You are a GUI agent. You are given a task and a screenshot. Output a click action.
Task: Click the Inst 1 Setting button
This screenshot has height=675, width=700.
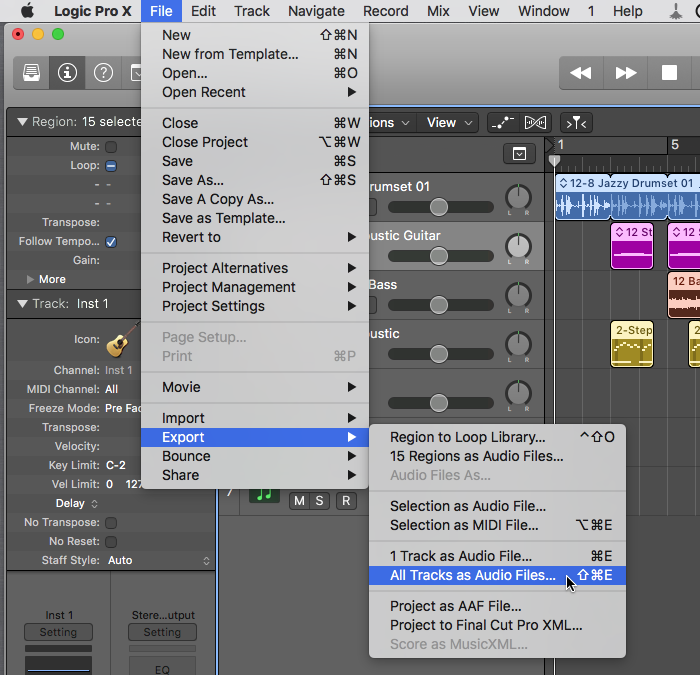58,632
